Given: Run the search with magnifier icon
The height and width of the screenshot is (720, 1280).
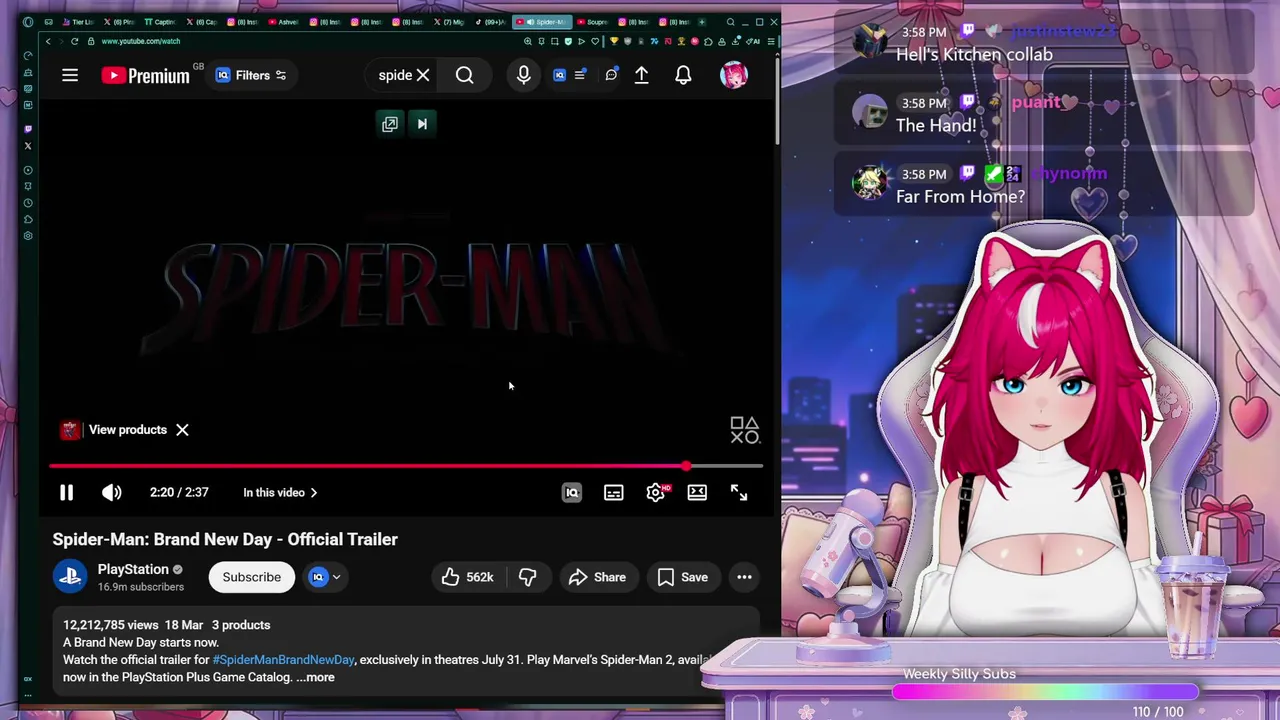Looking at the screenshot, I should coord(464,75).
